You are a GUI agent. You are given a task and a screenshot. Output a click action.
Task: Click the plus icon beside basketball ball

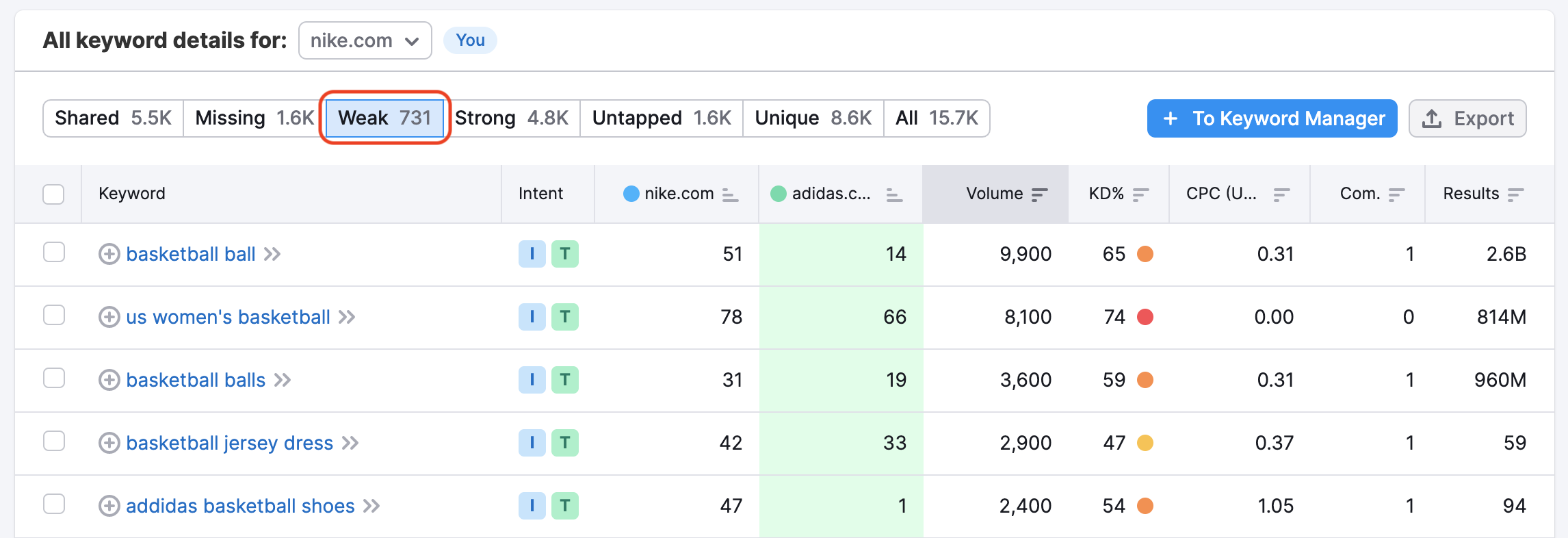click(109, 254)
